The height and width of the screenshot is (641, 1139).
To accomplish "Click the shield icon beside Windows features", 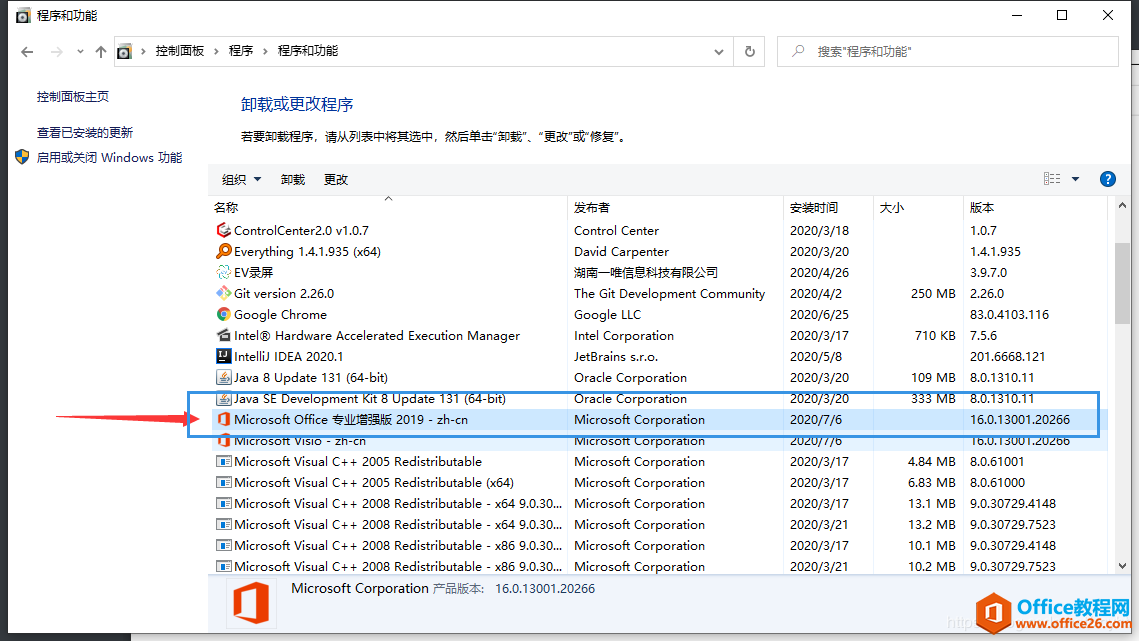I will (x=23, y=157).
